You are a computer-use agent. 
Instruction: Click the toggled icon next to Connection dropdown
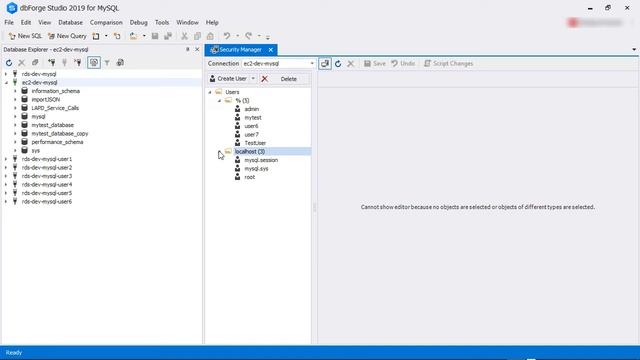325,64
